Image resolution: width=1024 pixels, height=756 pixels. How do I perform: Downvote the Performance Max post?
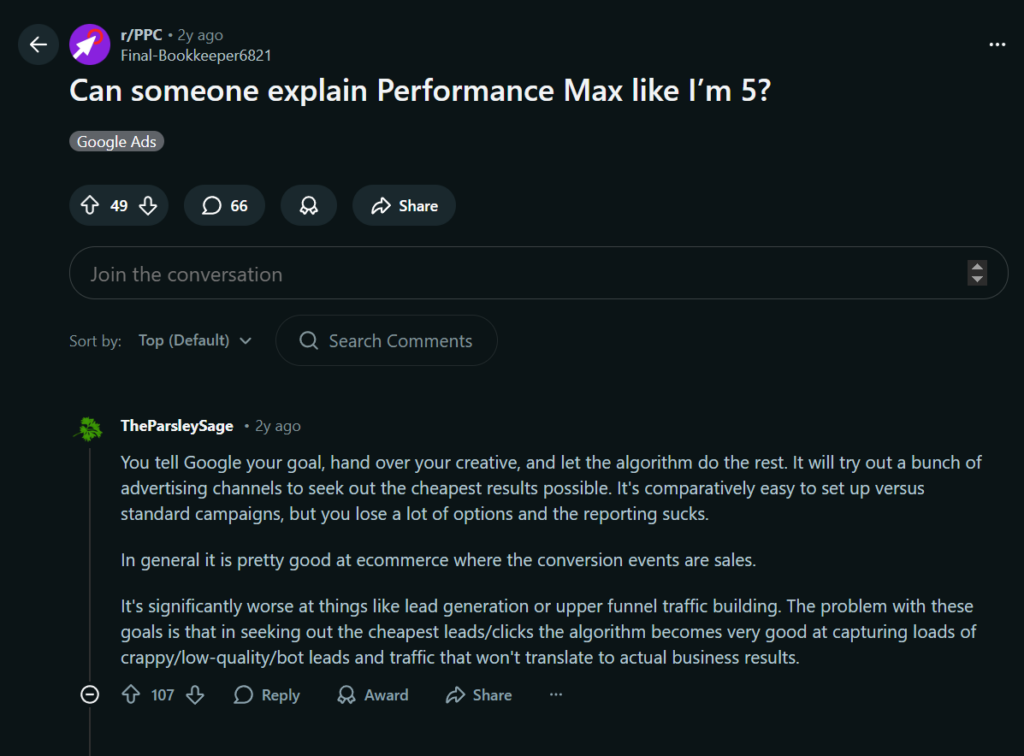coord(148,205)
